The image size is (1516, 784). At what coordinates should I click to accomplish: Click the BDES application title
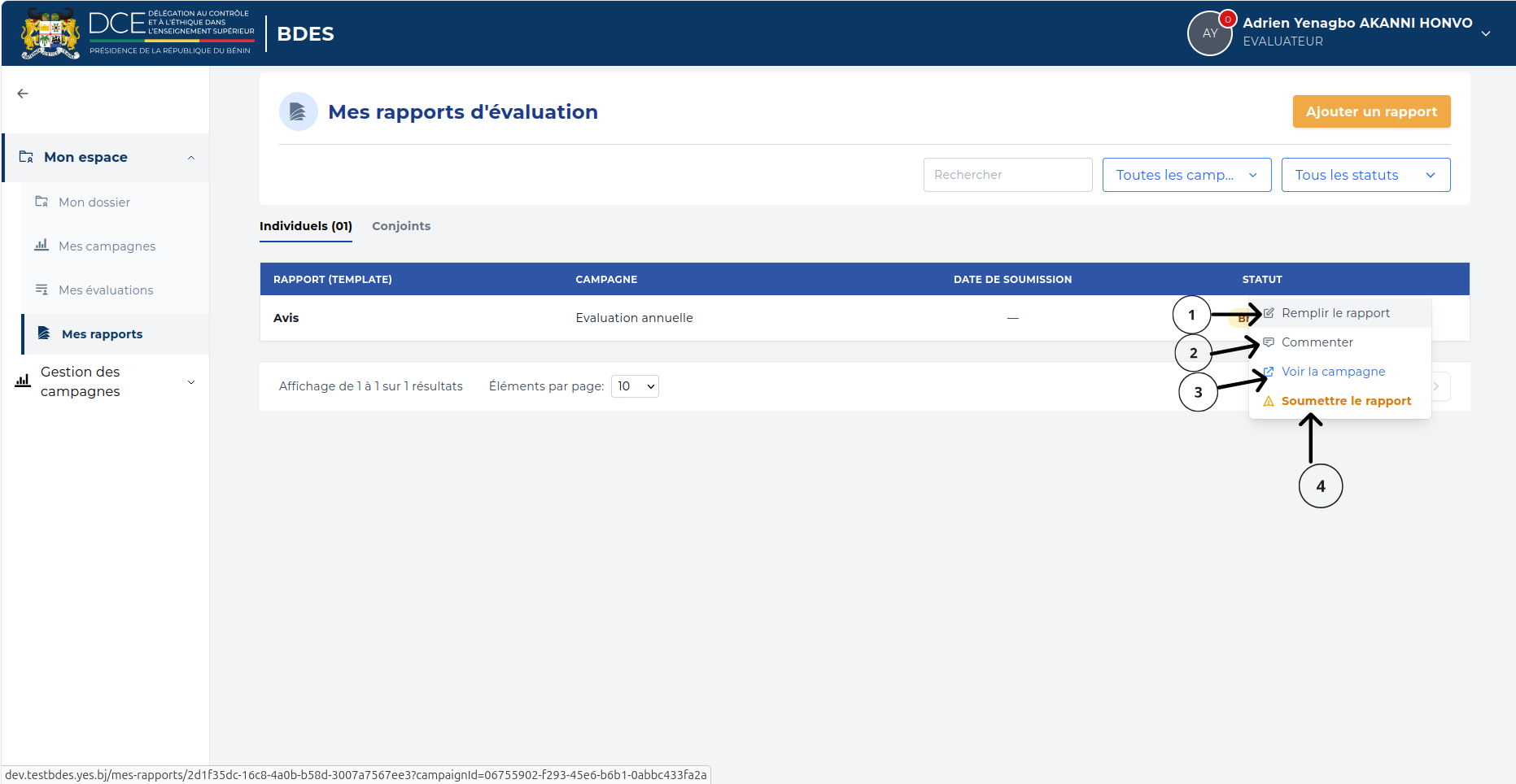pyautogui.click(x=305, y=33)
